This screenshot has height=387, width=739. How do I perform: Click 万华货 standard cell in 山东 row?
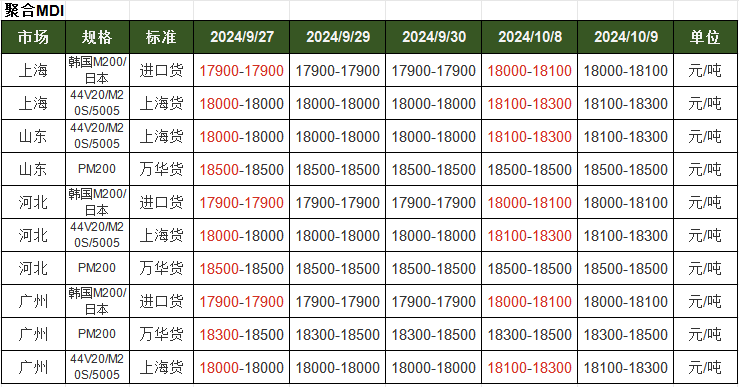click(161, 169)
